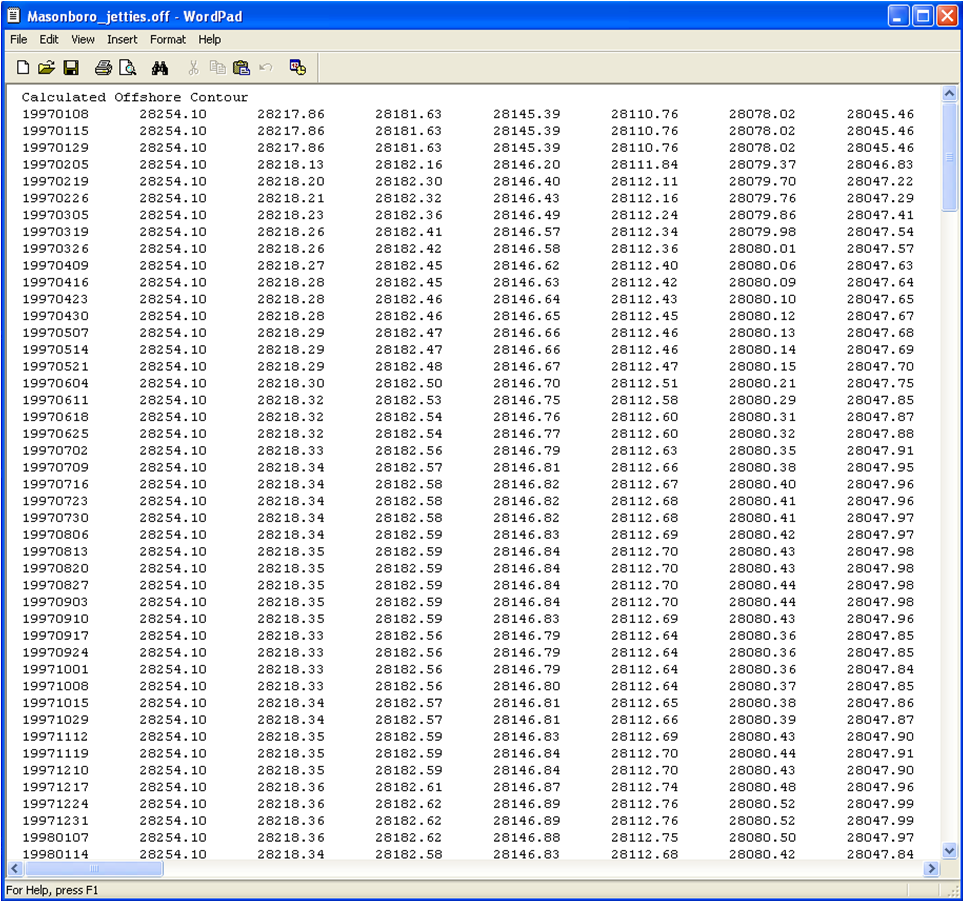Open Print Preview from toolbar

click(128, 68)
